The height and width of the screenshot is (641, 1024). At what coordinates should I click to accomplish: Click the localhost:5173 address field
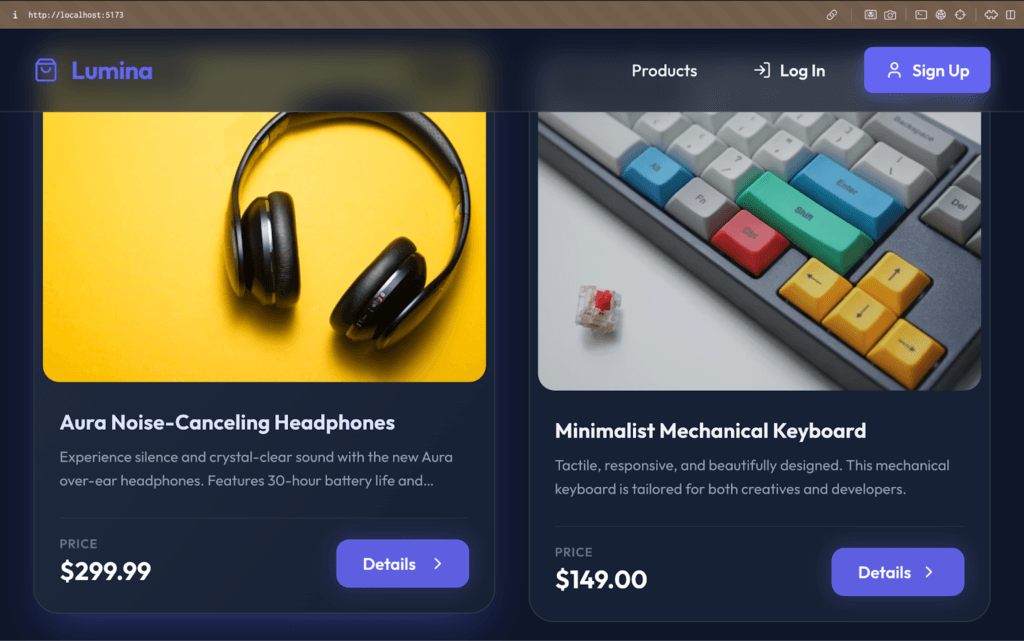click(x=76, y=14)
